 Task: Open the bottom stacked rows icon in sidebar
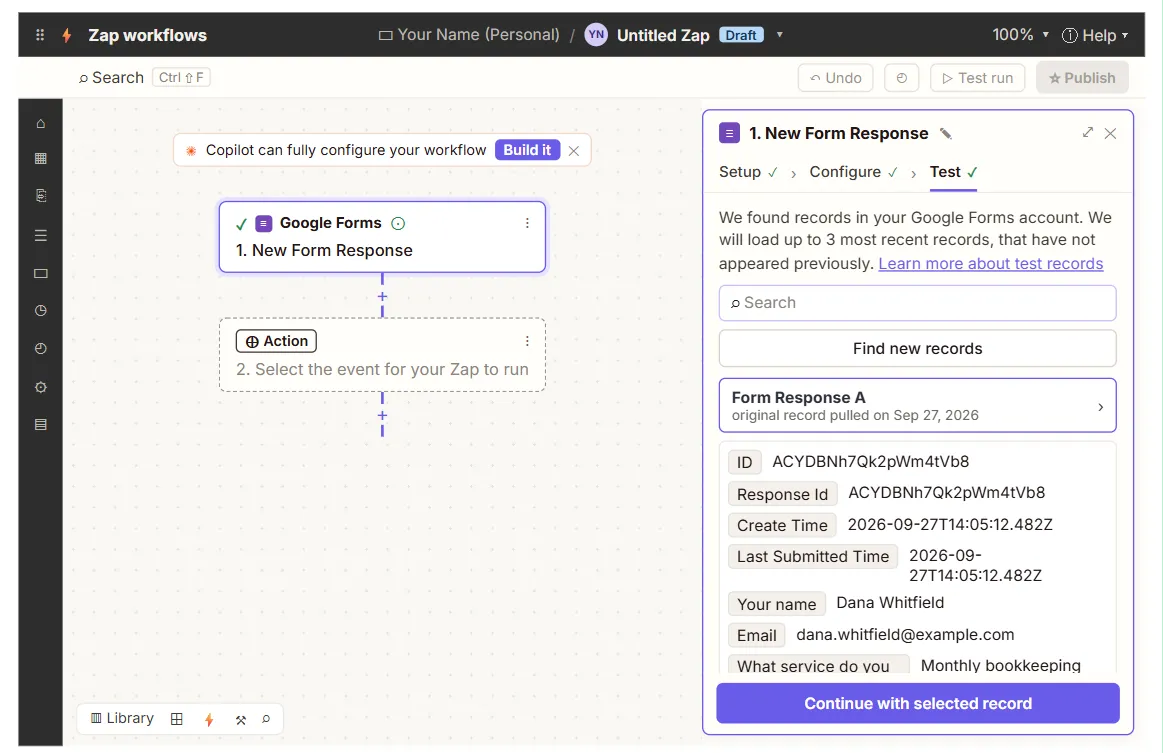(x=41, y=424)
